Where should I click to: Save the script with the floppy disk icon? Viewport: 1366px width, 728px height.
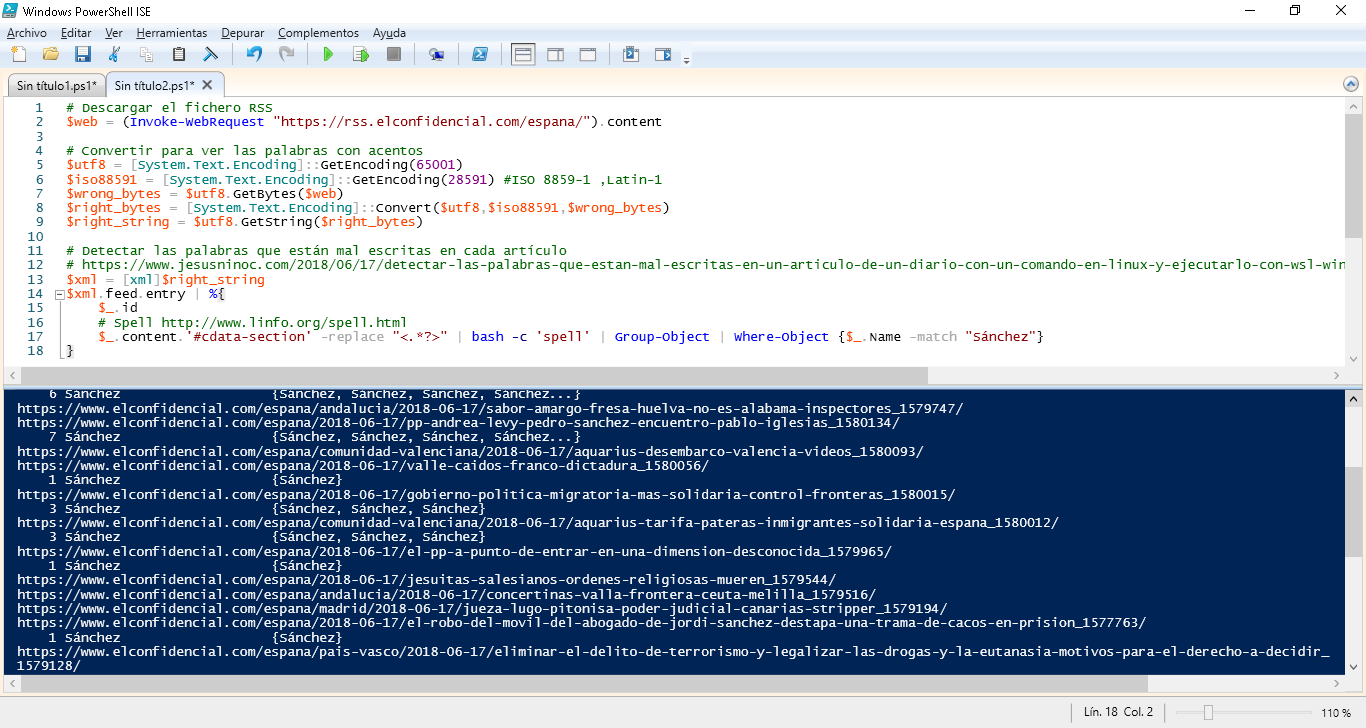(x=83, y=54)
